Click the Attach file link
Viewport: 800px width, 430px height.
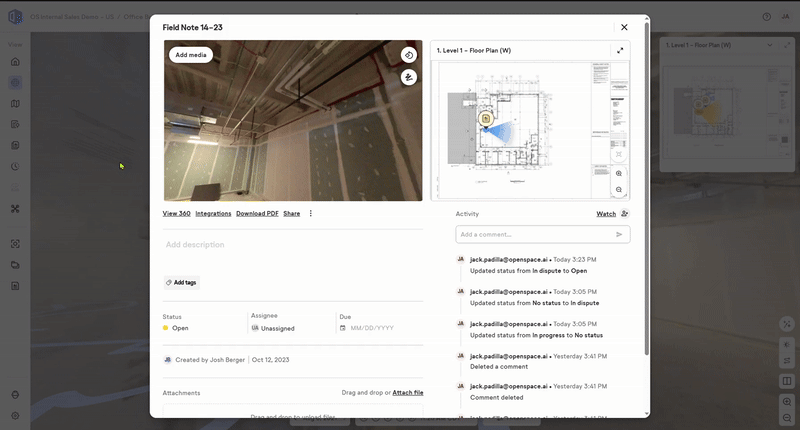click(x=408, y=393)
